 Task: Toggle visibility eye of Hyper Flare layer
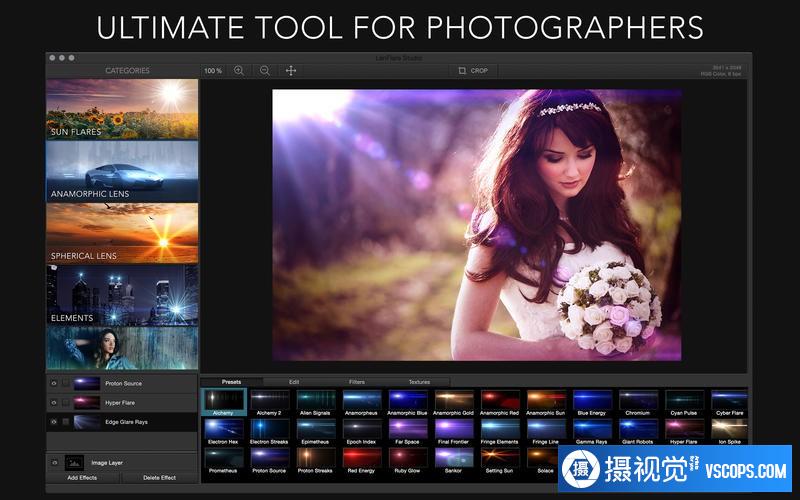pos(54,403)
